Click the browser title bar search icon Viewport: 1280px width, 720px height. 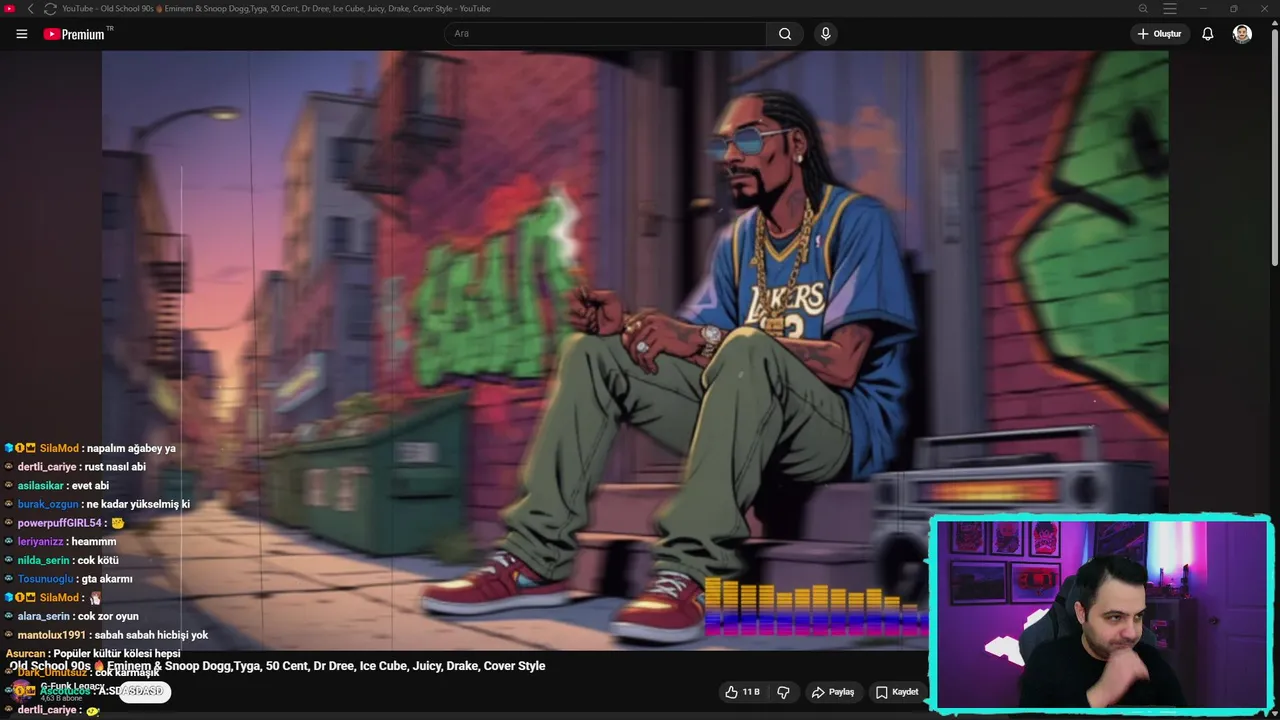click(1143, 9)
